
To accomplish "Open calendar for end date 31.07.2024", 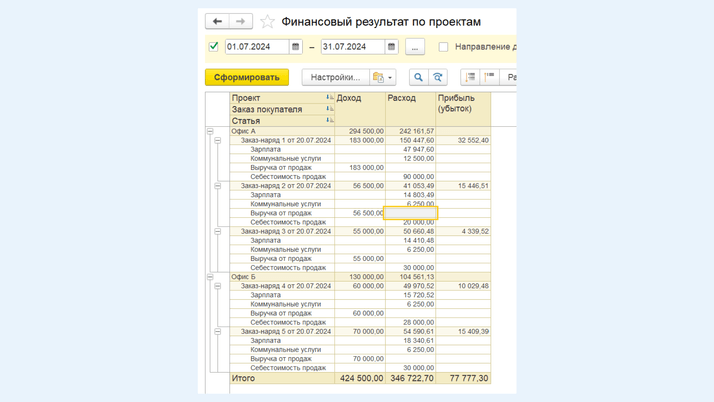I will tap(391, 46).
